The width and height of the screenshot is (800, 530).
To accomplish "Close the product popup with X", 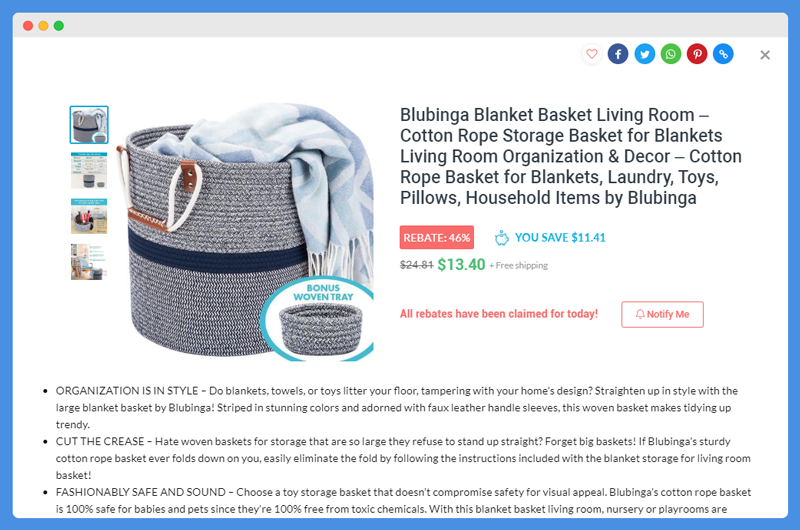I will tap(764, 55).
